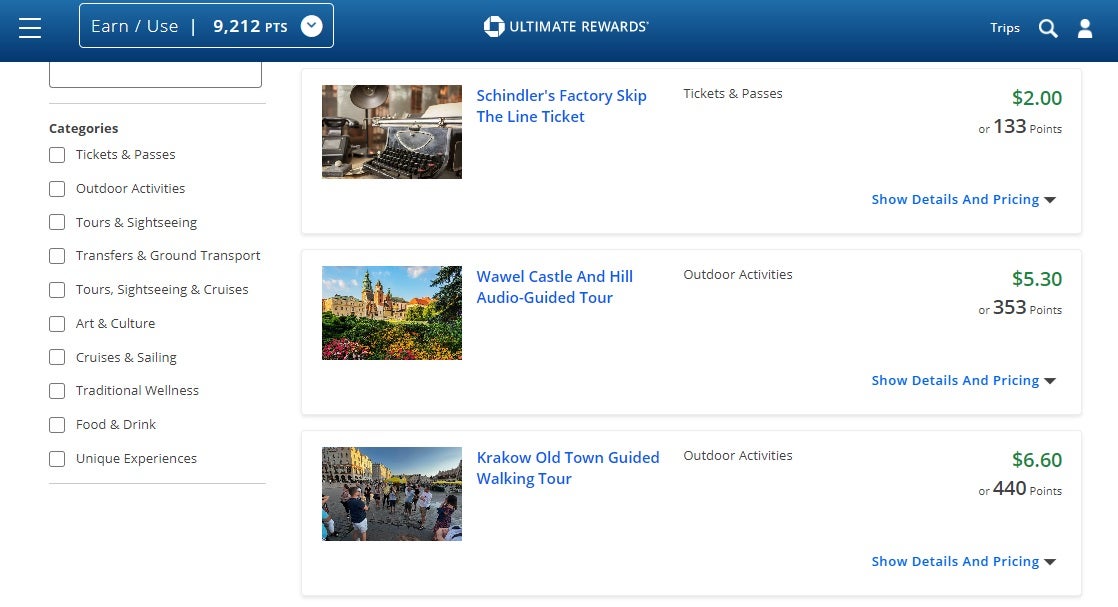Viewport: 1118px width, 607px height.
Task: Expand details for Schindler's Factory ticket
Action: (x=963, y=200)
